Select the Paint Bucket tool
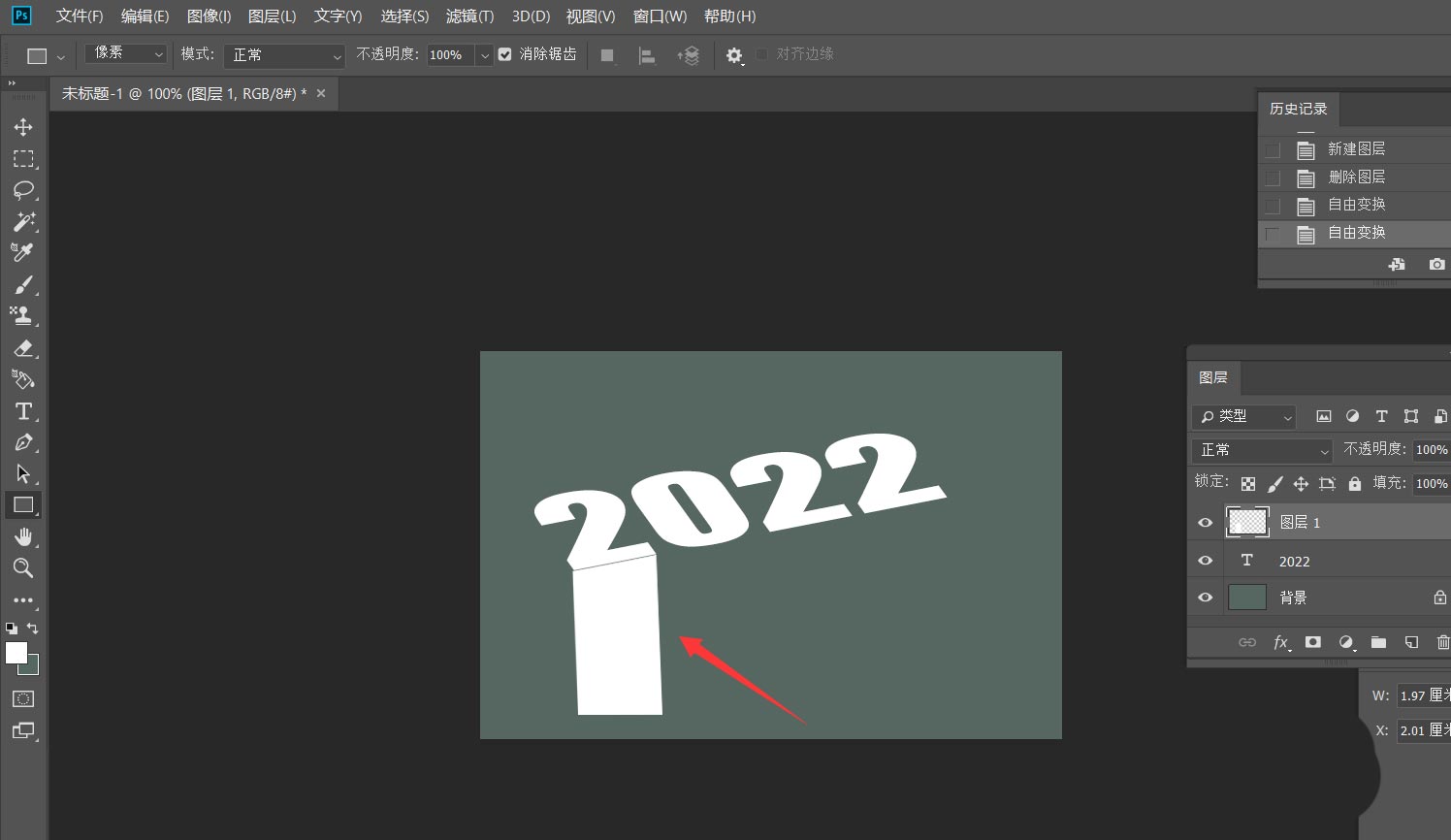The height and width of the screenshot is (840, 1451). click(x=23, y=379)
